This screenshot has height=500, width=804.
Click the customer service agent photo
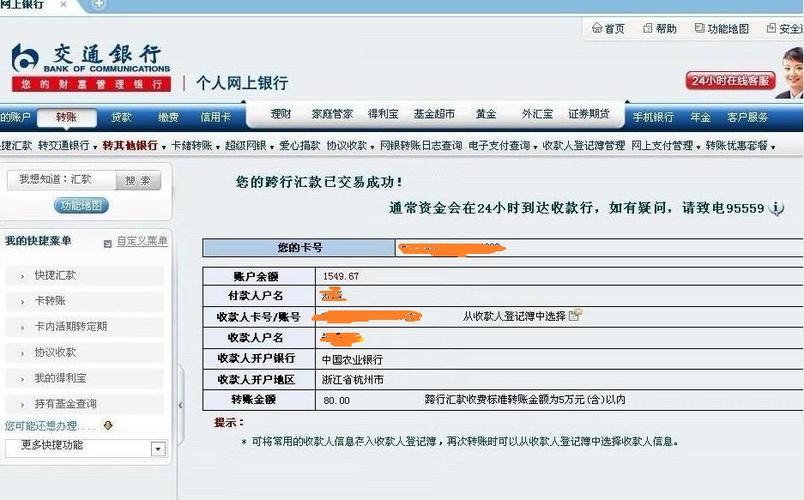792,72
